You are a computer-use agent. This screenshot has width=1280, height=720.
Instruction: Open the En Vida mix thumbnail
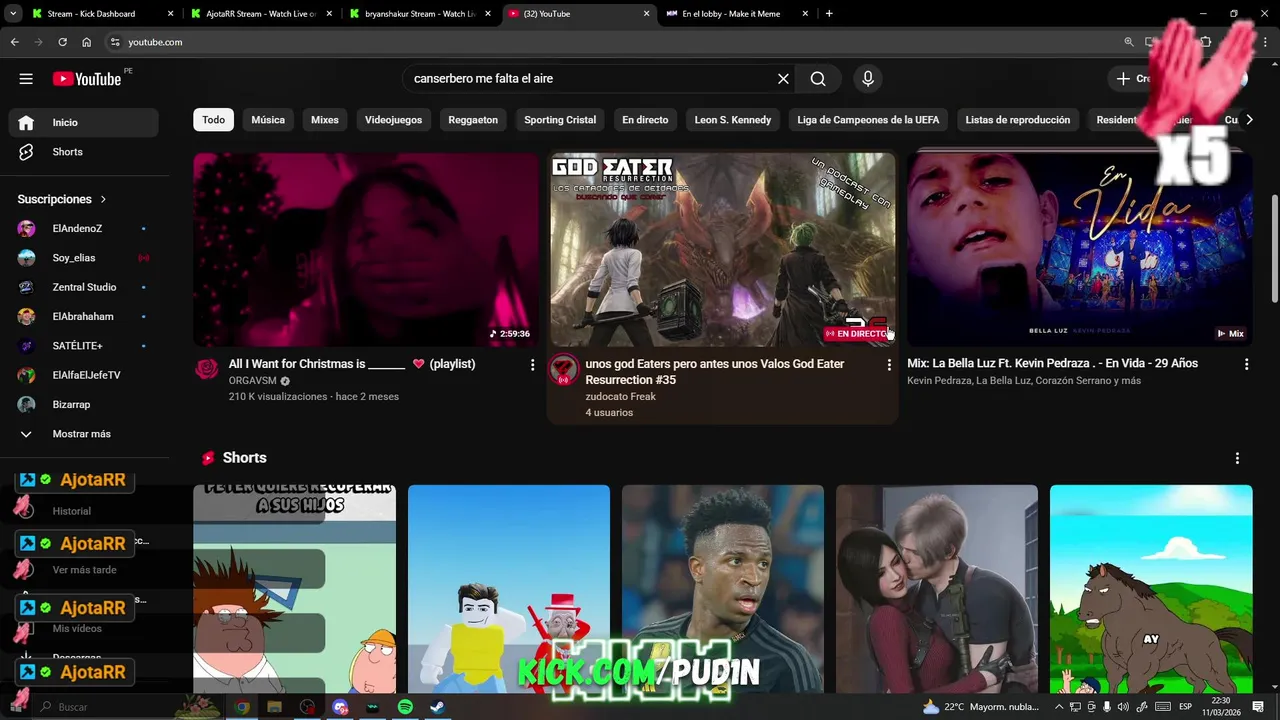(1080, 249)
